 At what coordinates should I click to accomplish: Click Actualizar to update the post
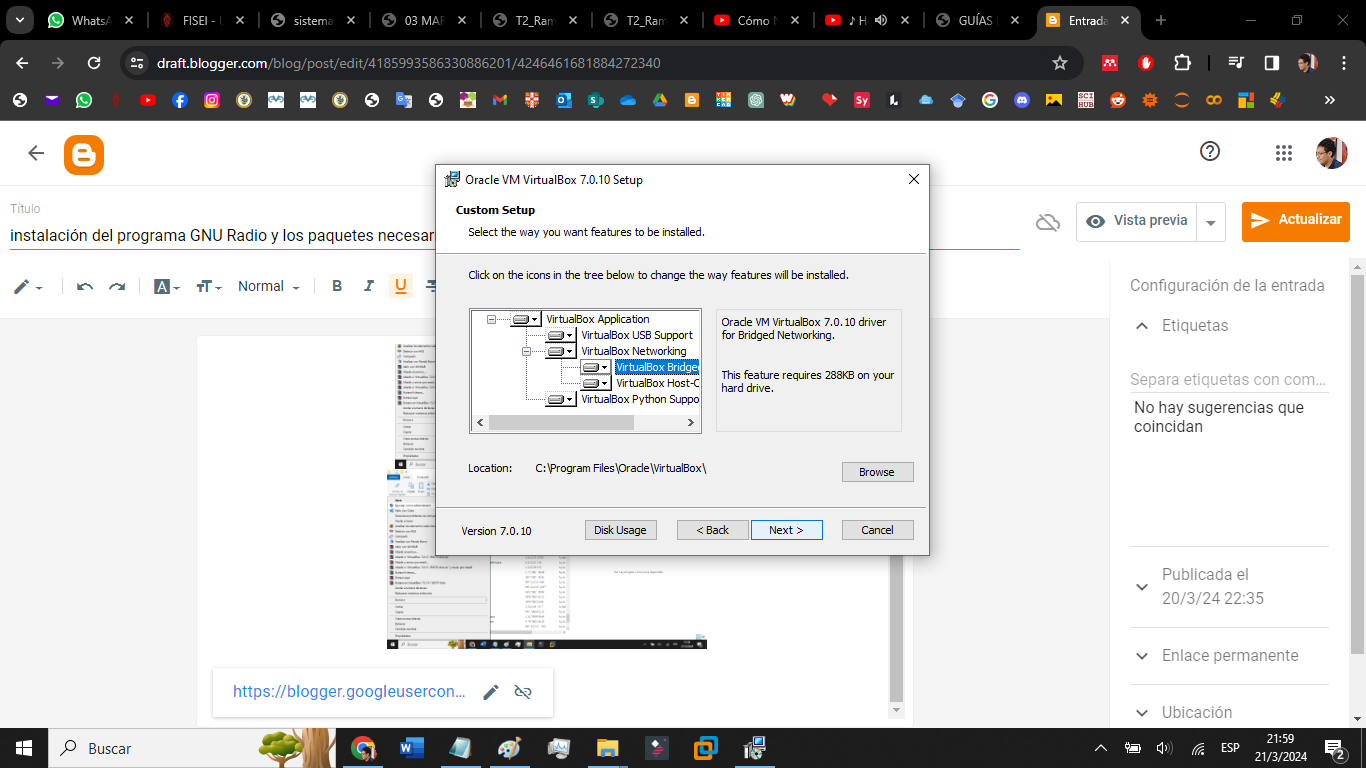click(x=1296, y=221)
